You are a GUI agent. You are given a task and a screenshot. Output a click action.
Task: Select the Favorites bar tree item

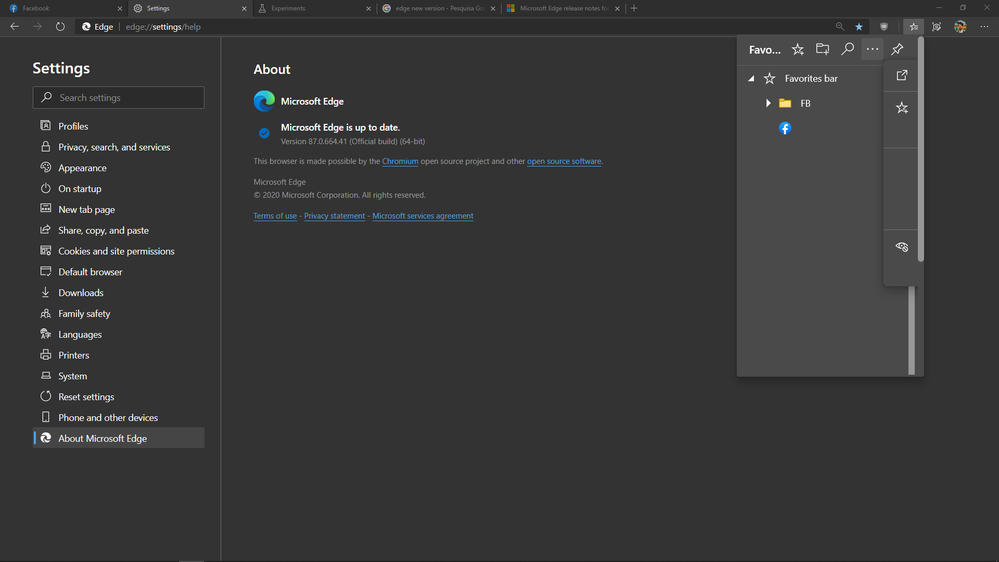coord(811,78)
